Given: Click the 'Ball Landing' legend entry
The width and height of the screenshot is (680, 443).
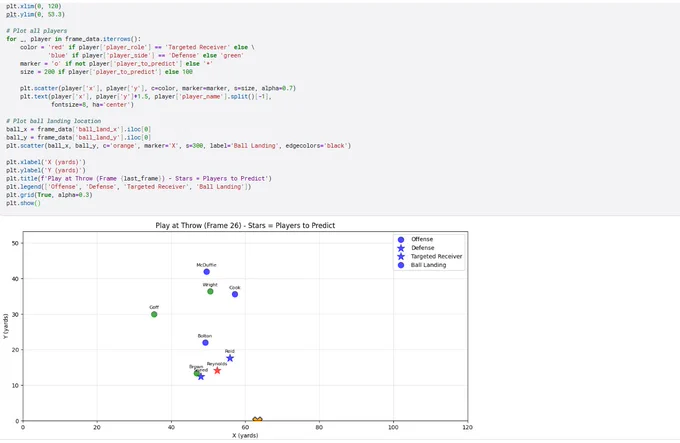Looking at the screenshot, I should click(x=428, y=265).
